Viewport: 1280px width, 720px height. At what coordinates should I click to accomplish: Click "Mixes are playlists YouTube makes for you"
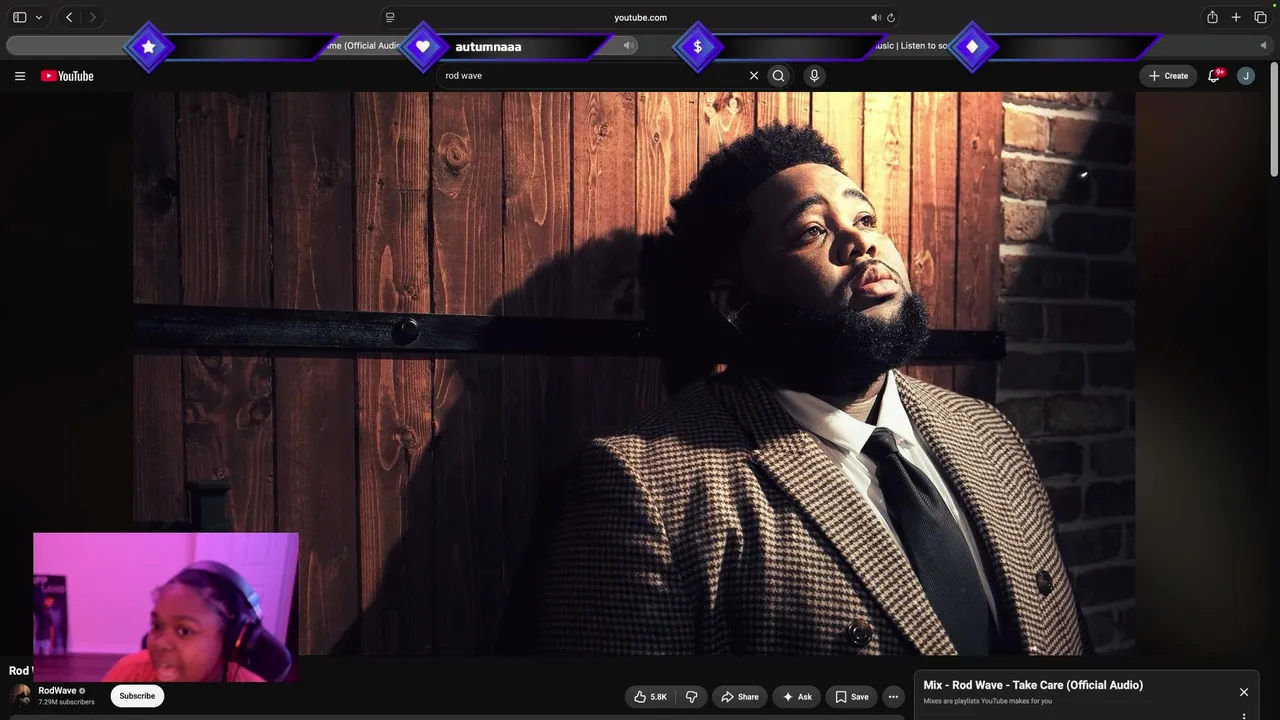987,701
